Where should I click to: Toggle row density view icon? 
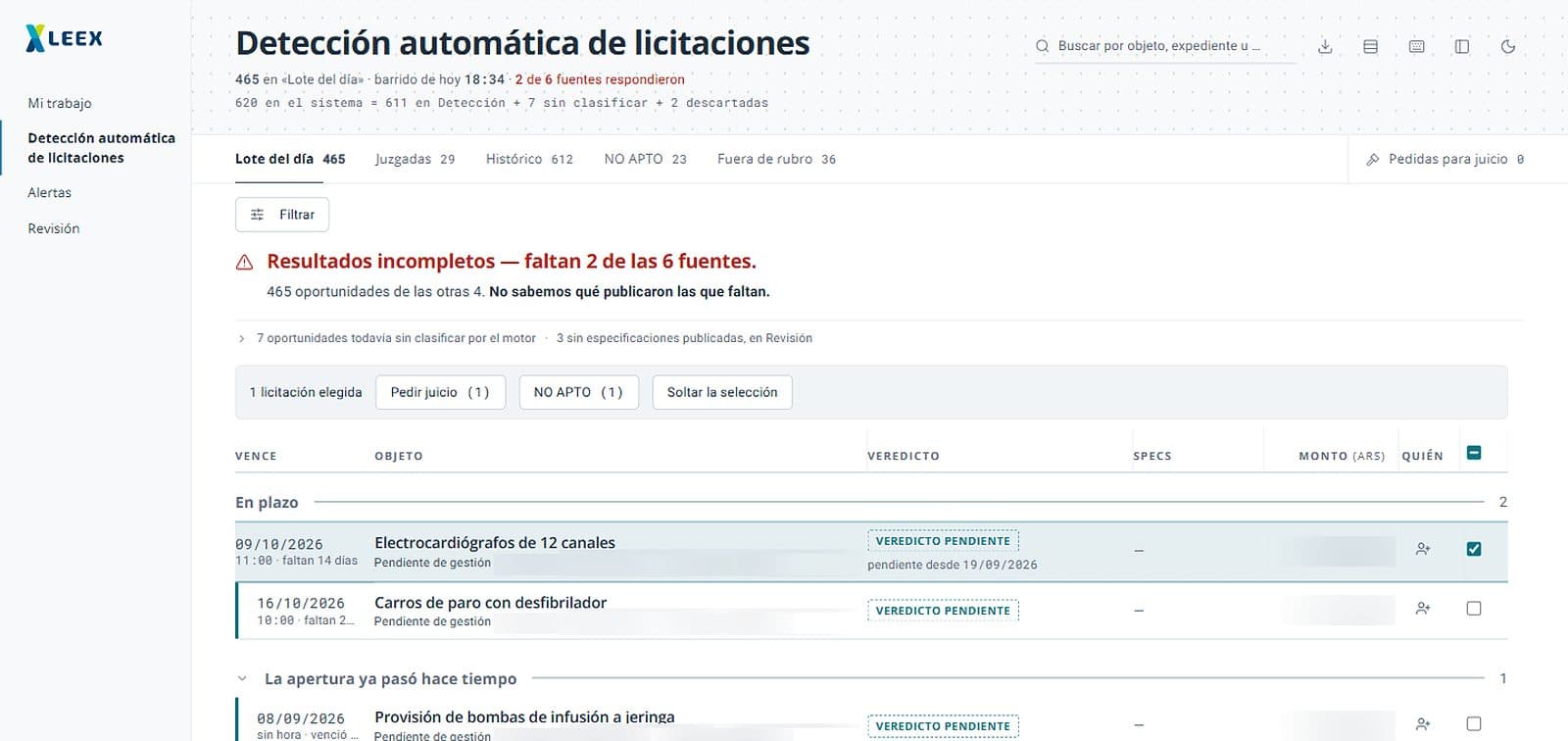[x=1371, y=46]
